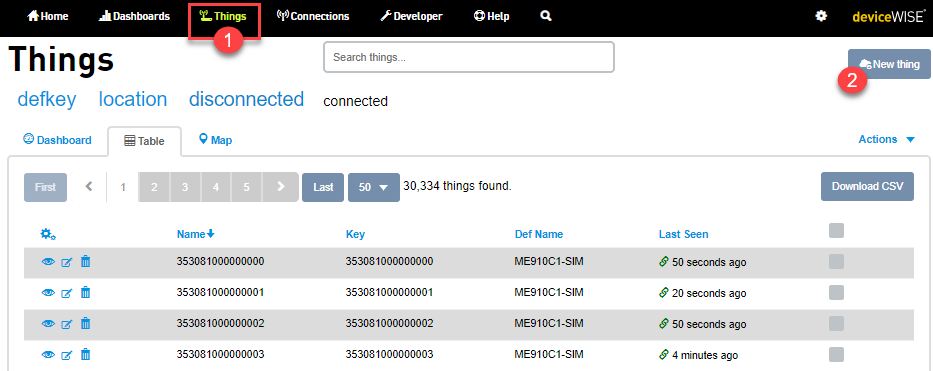Click link icon beside 50 seconds ago, row 353081000000000

point(664,262)
